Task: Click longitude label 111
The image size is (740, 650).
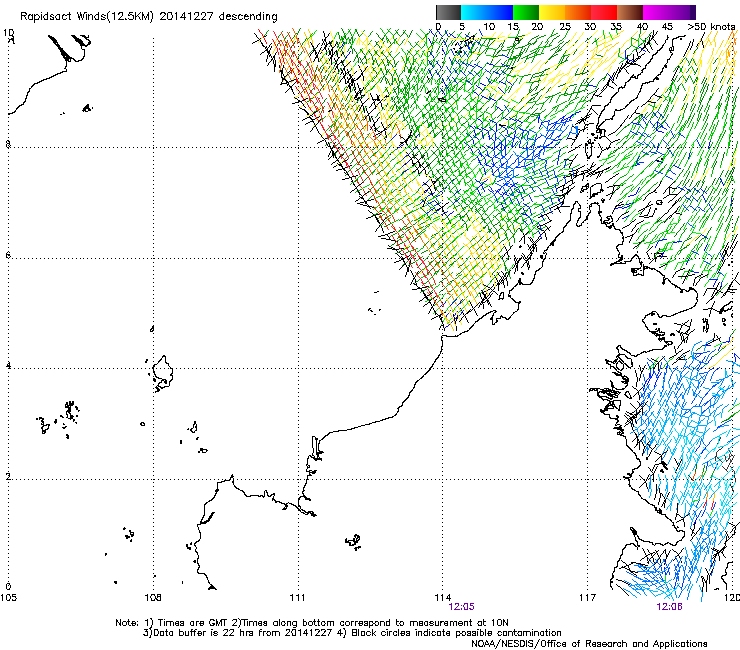Action: click(297, 598)
